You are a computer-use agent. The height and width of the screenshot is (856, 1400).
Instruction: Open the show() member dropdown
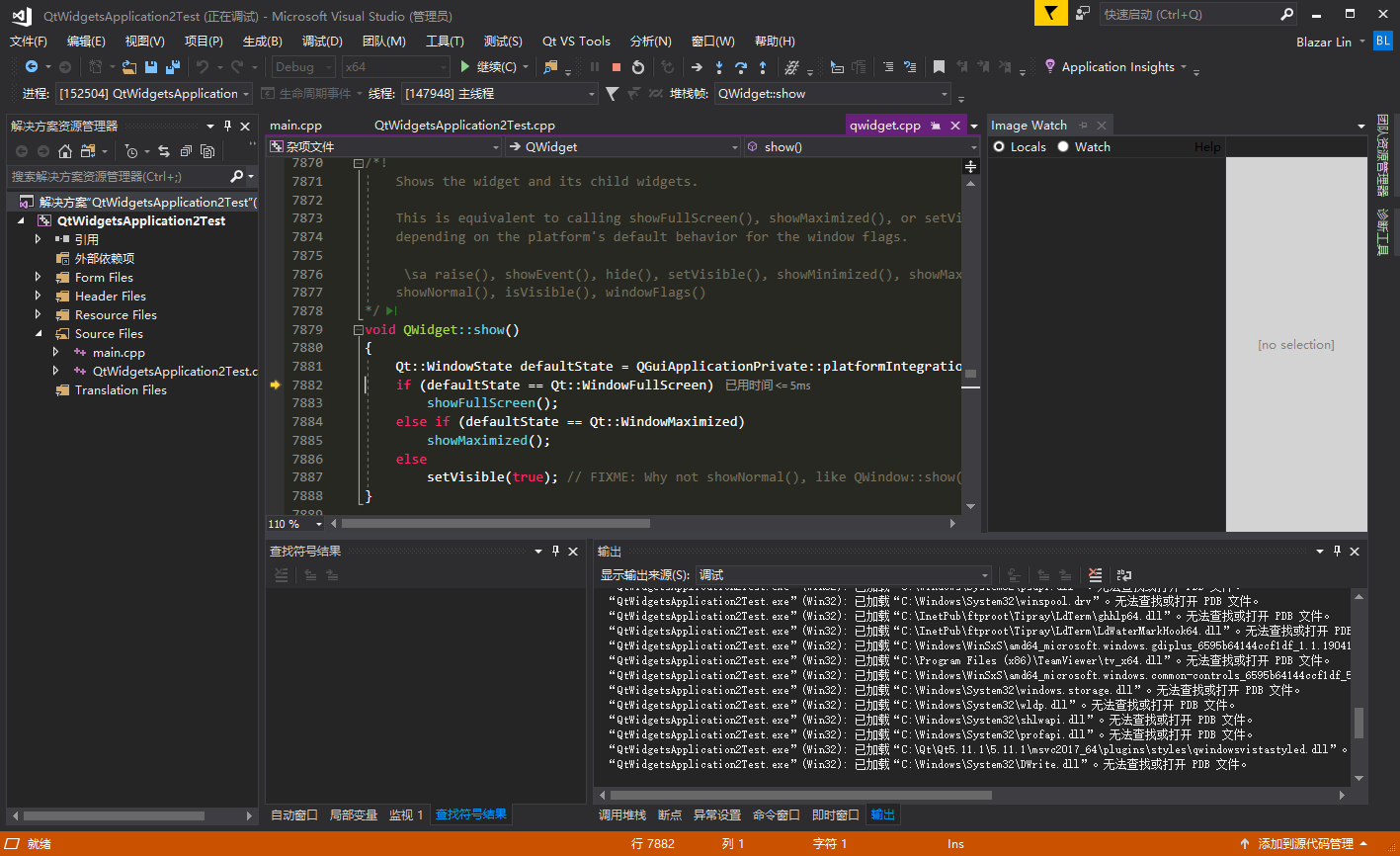point(861,146)
